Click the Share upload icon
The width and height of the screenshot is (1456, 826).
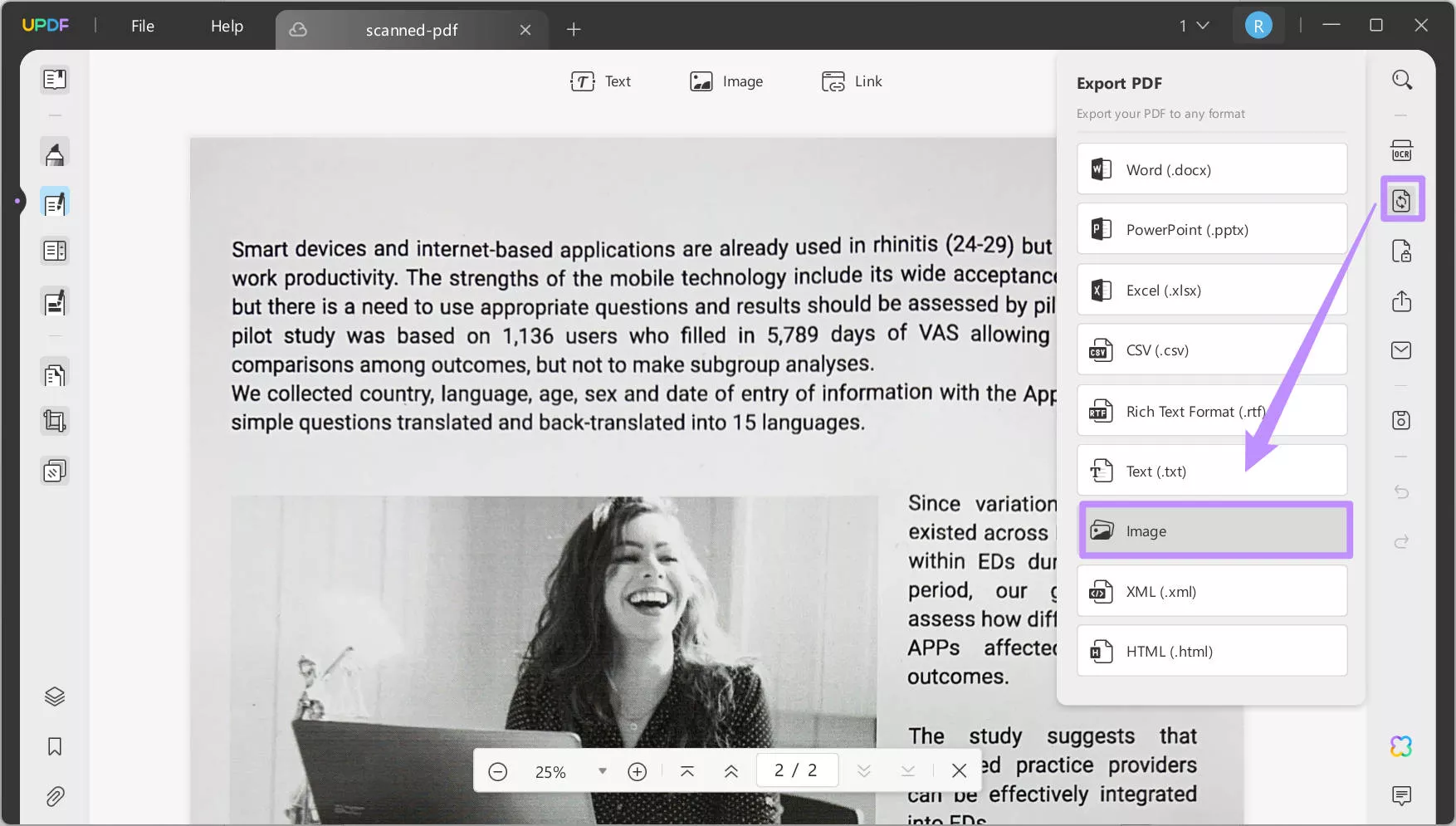pyautogui.click(x=1402, y=301)
